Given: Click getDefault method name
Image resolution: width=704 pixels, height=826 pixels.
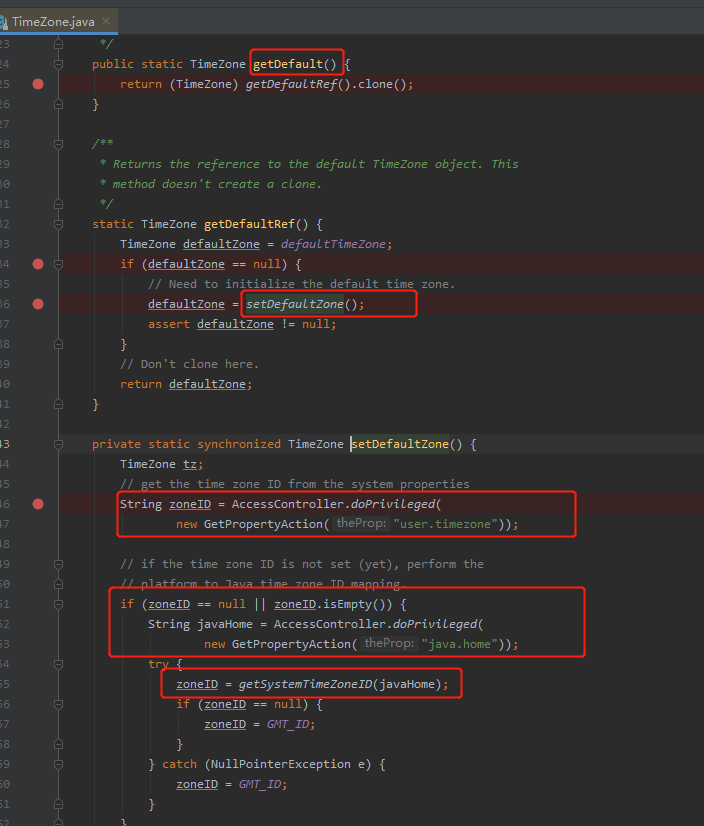Looking at the screenshot, I should pos(288,64).
